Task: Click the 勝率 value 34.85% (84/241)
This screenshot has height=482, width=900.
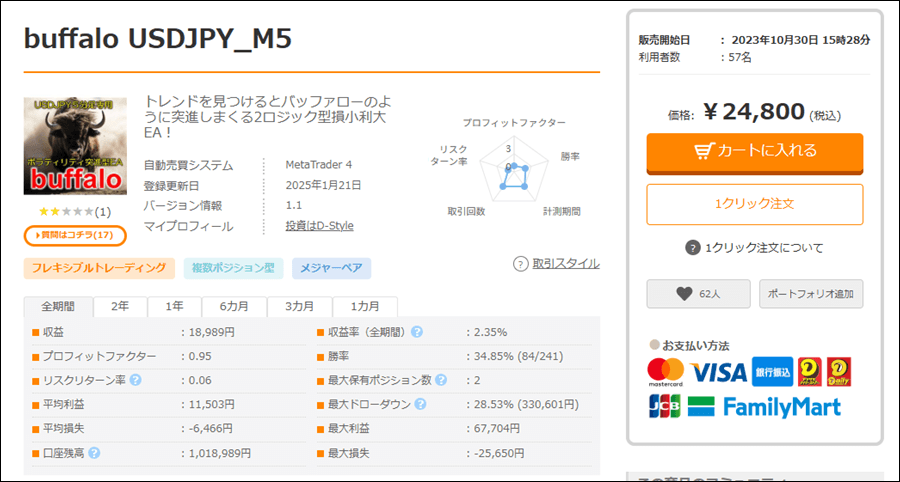Action: (x=518, y=356)
